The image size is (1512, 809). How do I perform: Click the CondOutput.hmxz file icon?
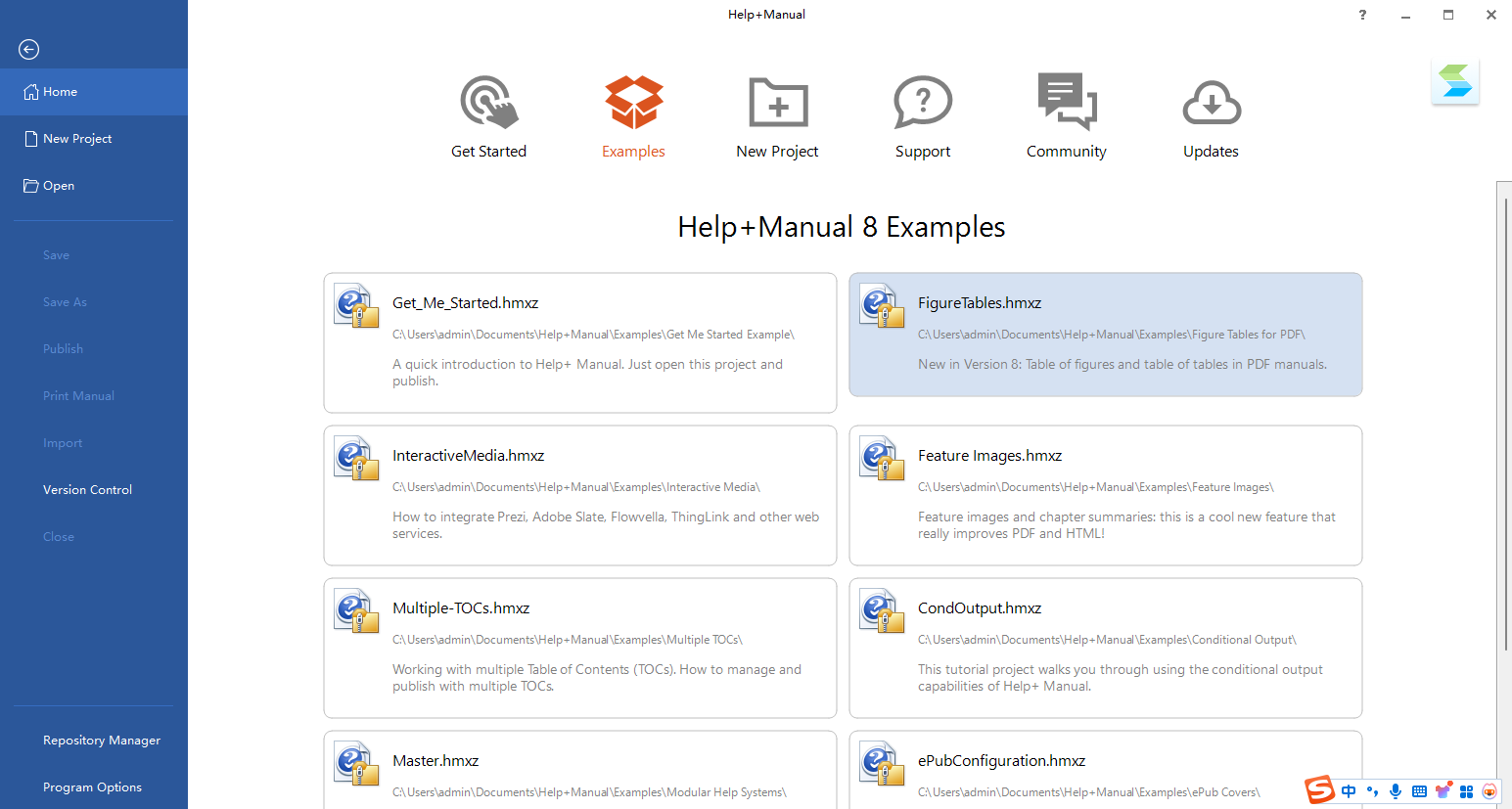(882, 610)
